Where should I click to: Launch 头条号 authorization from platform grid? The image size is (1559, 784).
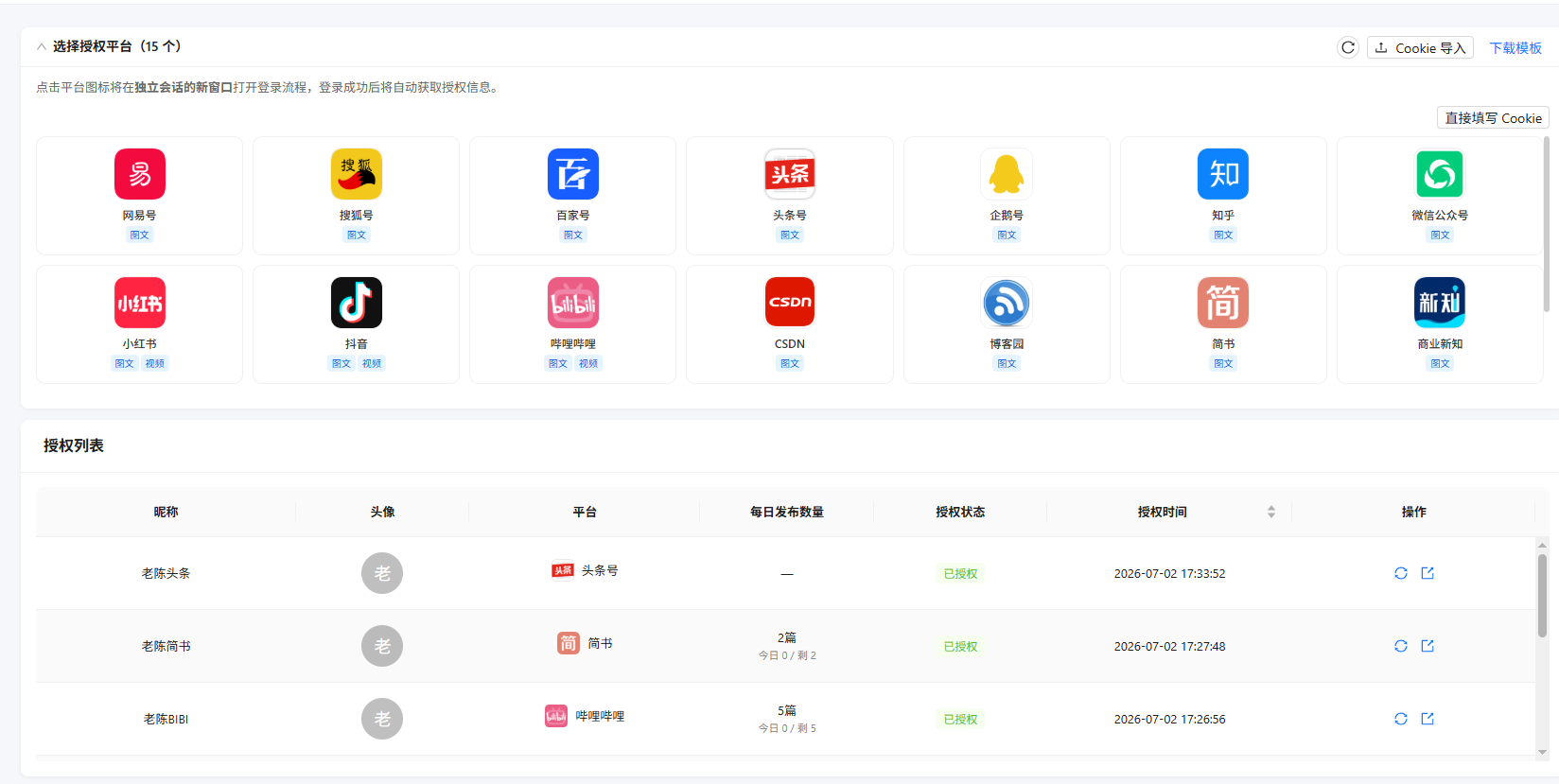790,174
